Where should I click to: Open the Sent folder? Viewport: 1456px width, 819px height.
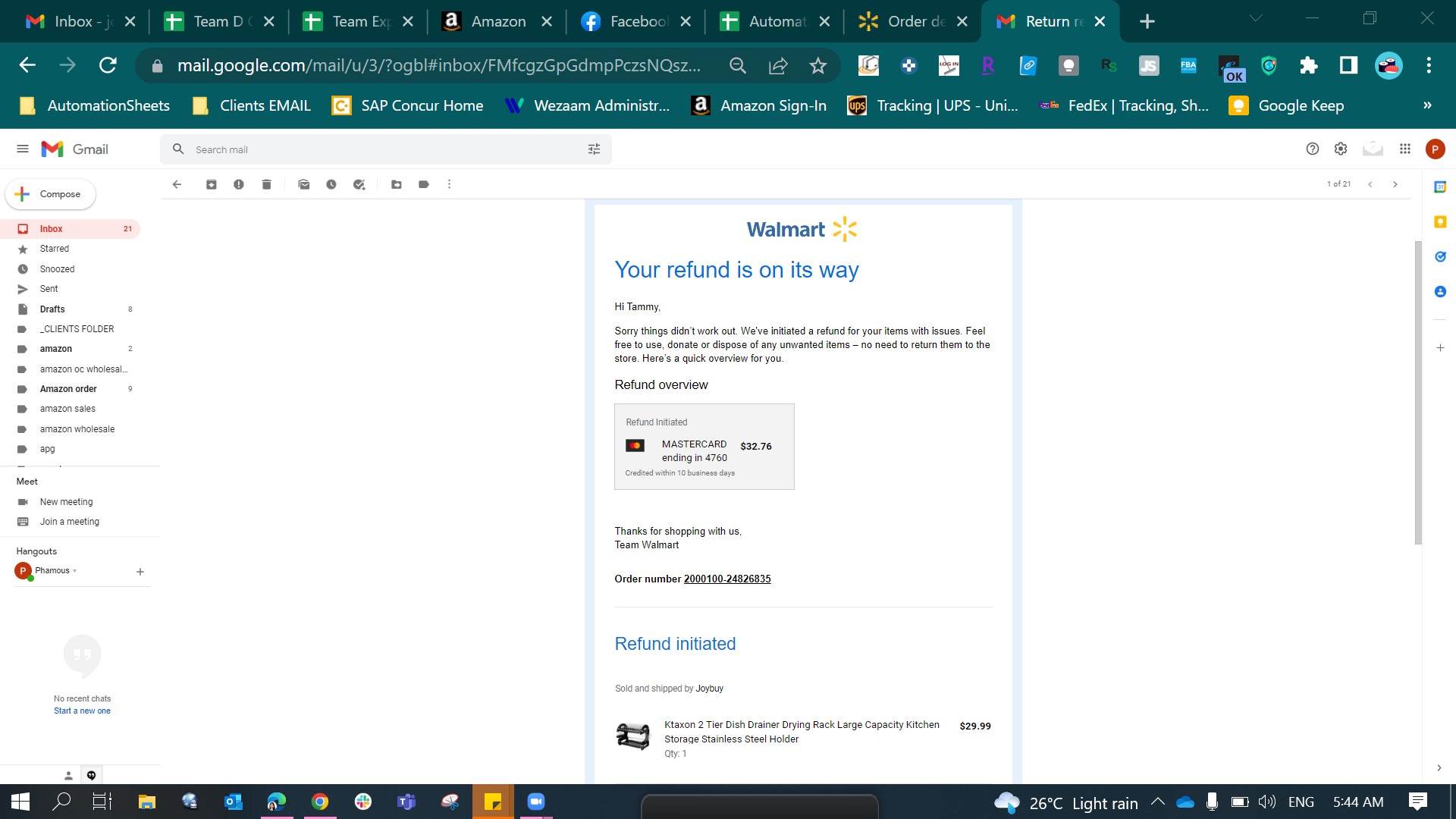pyautogui.click(x=71, y=289)
